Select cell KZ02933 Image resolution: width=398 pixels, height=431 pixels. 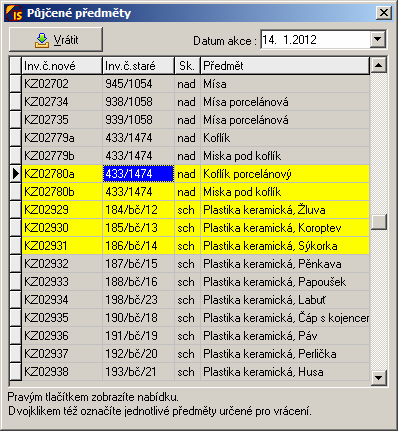62,282
